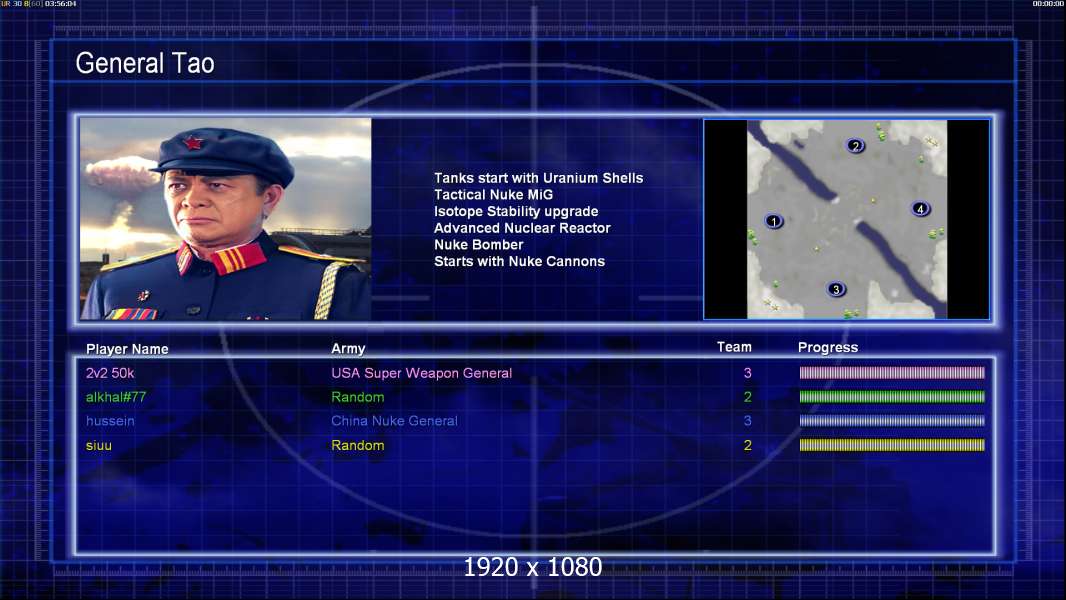
Task: Click 'Starts with Nuke Cannons' text
Action: (519, 261)
